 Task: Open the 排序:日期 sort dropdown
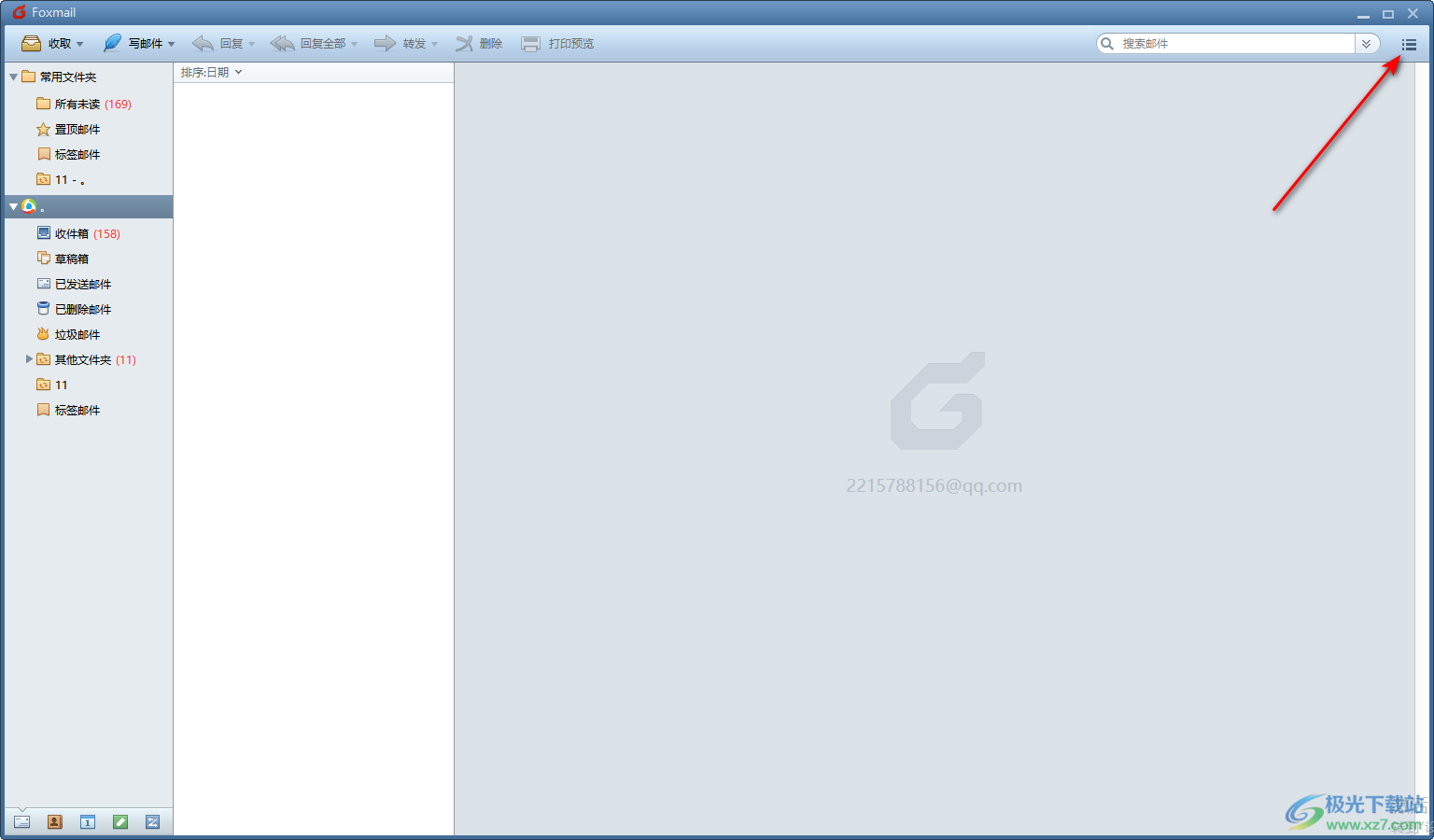212,73
